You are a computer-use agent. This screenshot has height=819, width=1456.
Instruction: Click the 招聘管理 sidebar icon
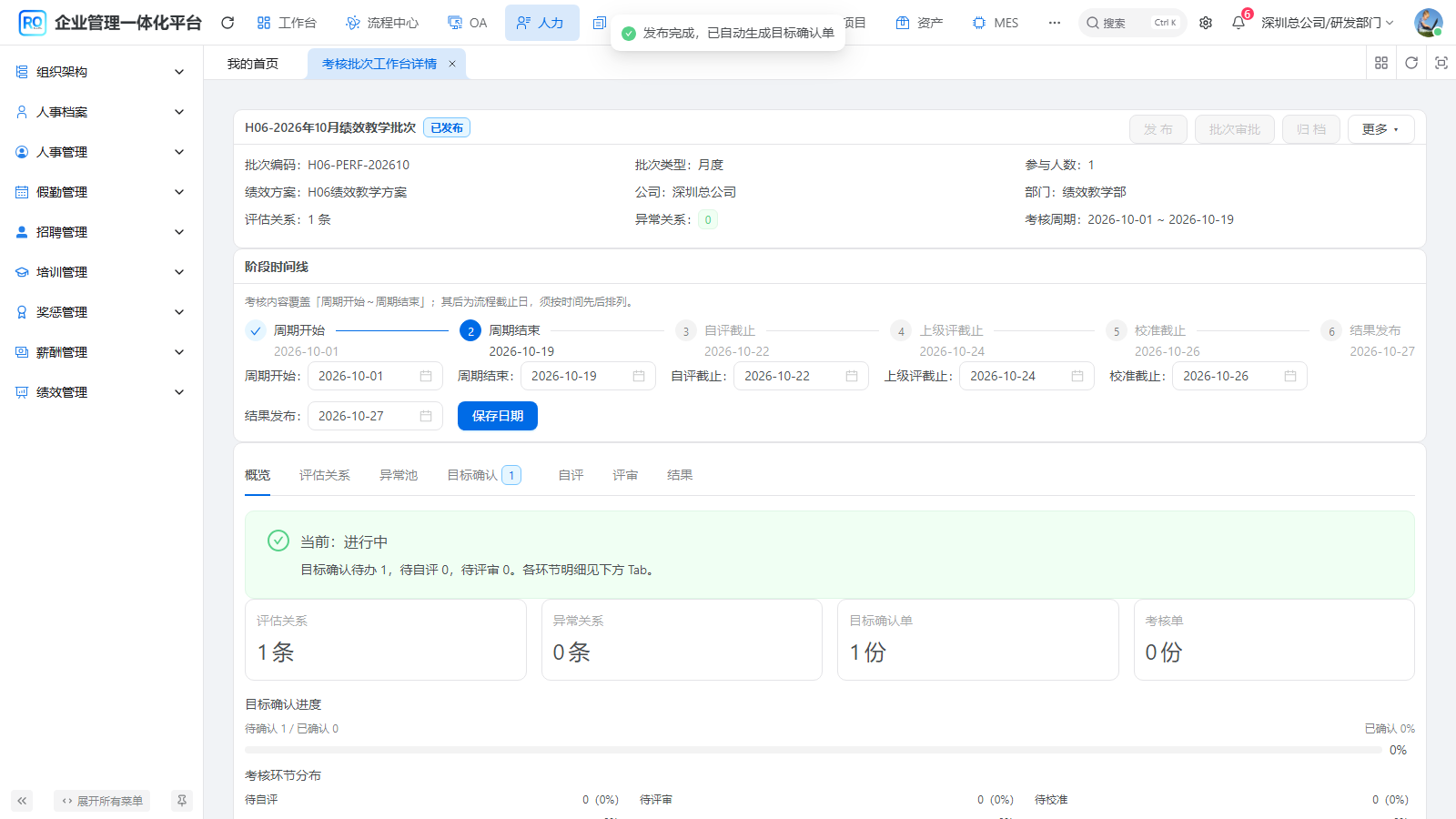pos(22,232)
